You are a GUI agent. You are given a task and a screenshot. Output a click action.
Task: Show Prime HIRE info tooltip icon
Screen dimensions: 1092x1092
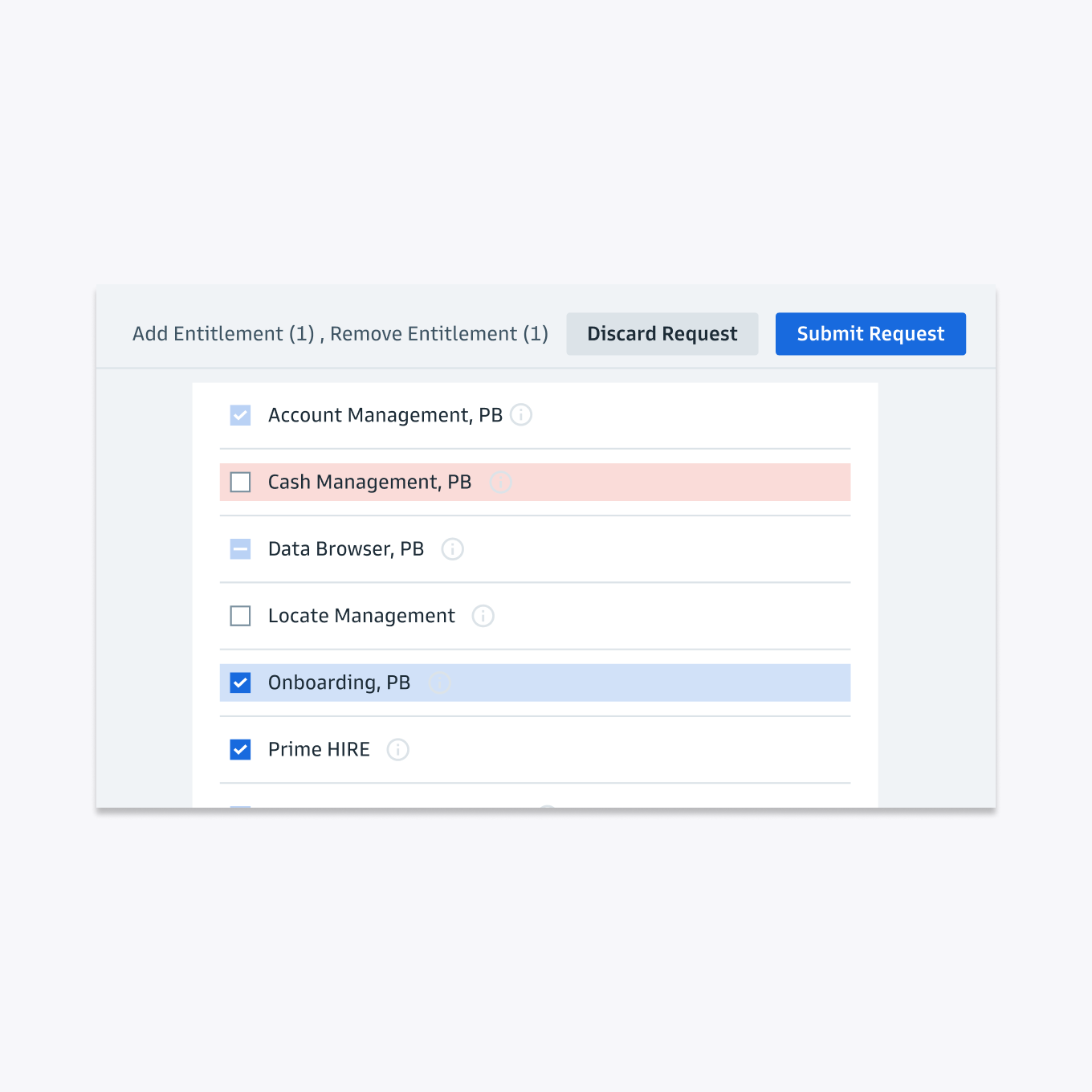[398, 749]
